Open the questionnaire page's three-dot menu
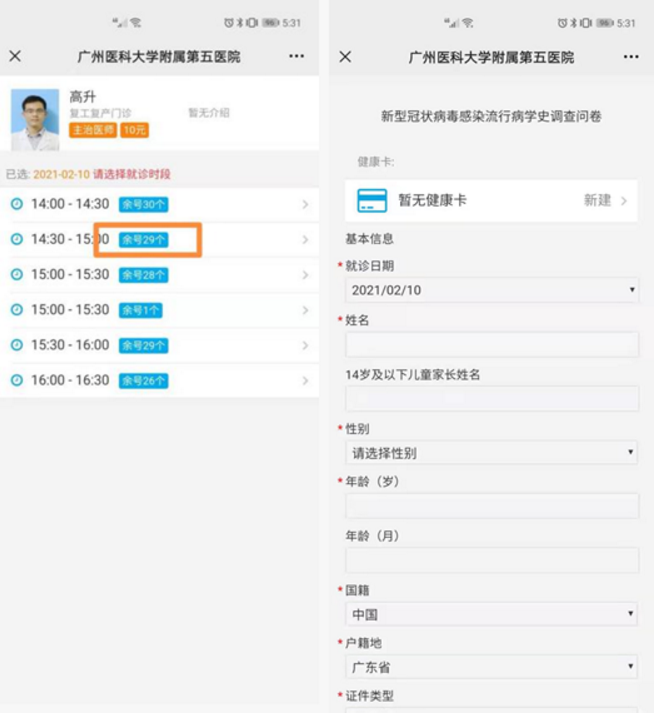The image size is (654, 714). [631, 57]
